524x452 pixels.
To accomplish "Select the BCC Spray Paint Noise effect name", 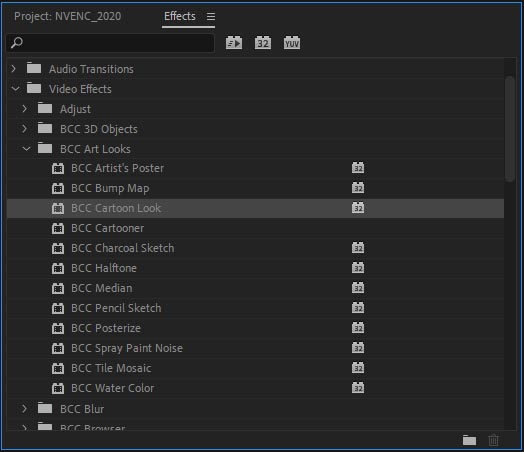I will [x=127, y=348].
